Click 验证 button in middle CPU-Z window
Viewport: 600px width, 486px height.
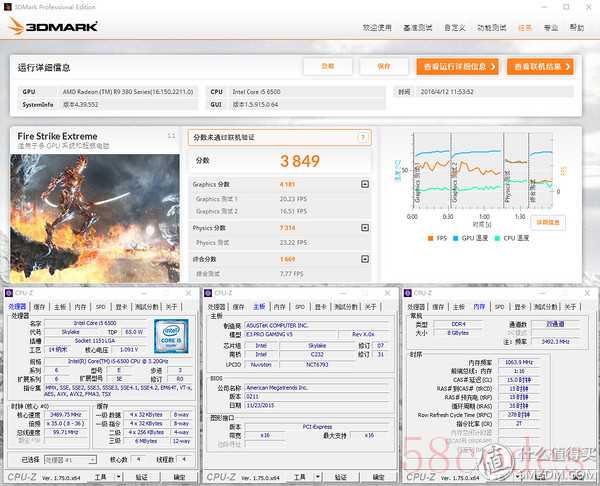(x=341, y=477)
